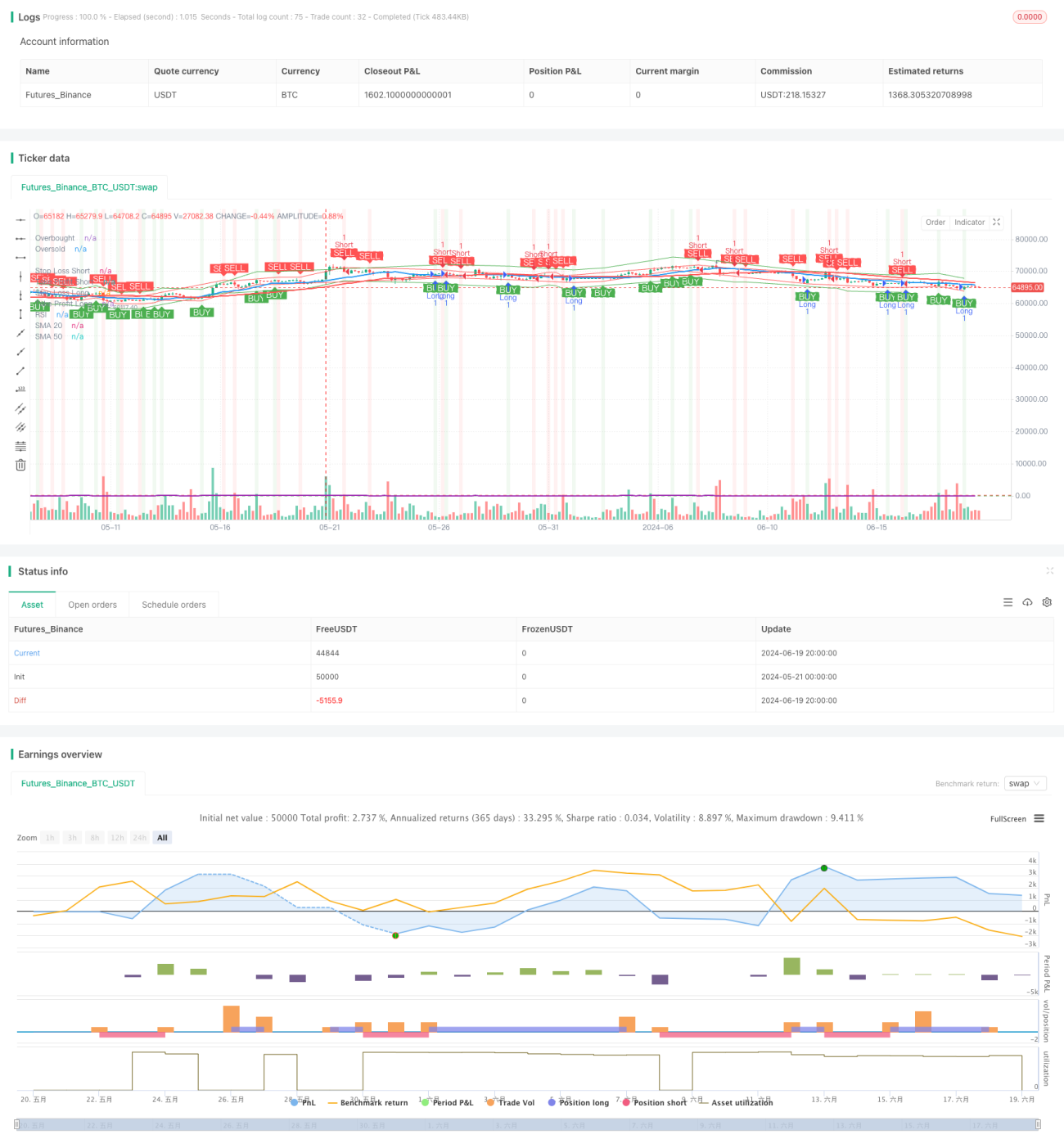This screenshot has width=1064, height=1148.
Task: Select the vertical segment drawing tool
Action: (x=20, y=313)
